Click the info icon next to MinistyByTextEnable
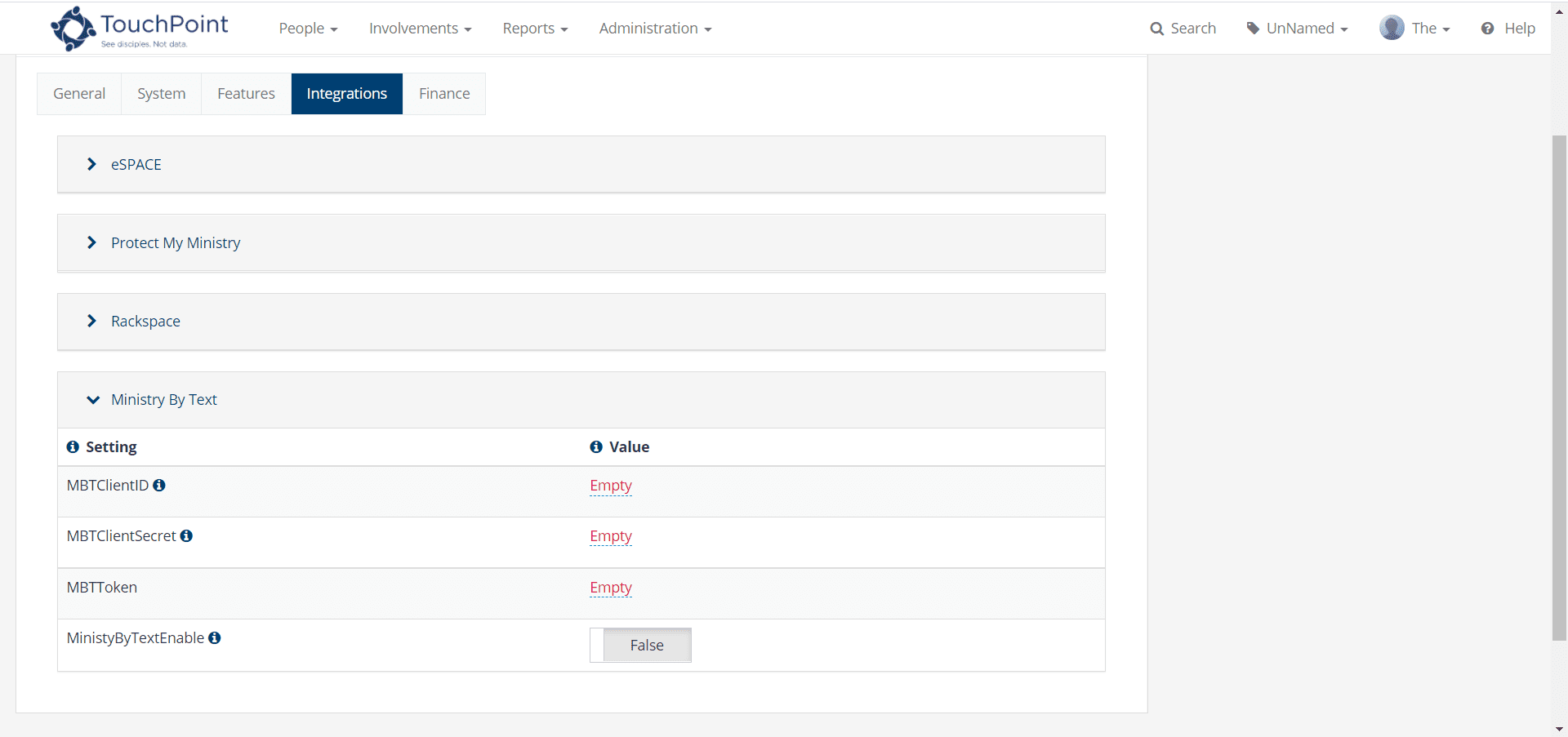The height and width of the screenshot is (737, 1568). (x=215, y=638)
